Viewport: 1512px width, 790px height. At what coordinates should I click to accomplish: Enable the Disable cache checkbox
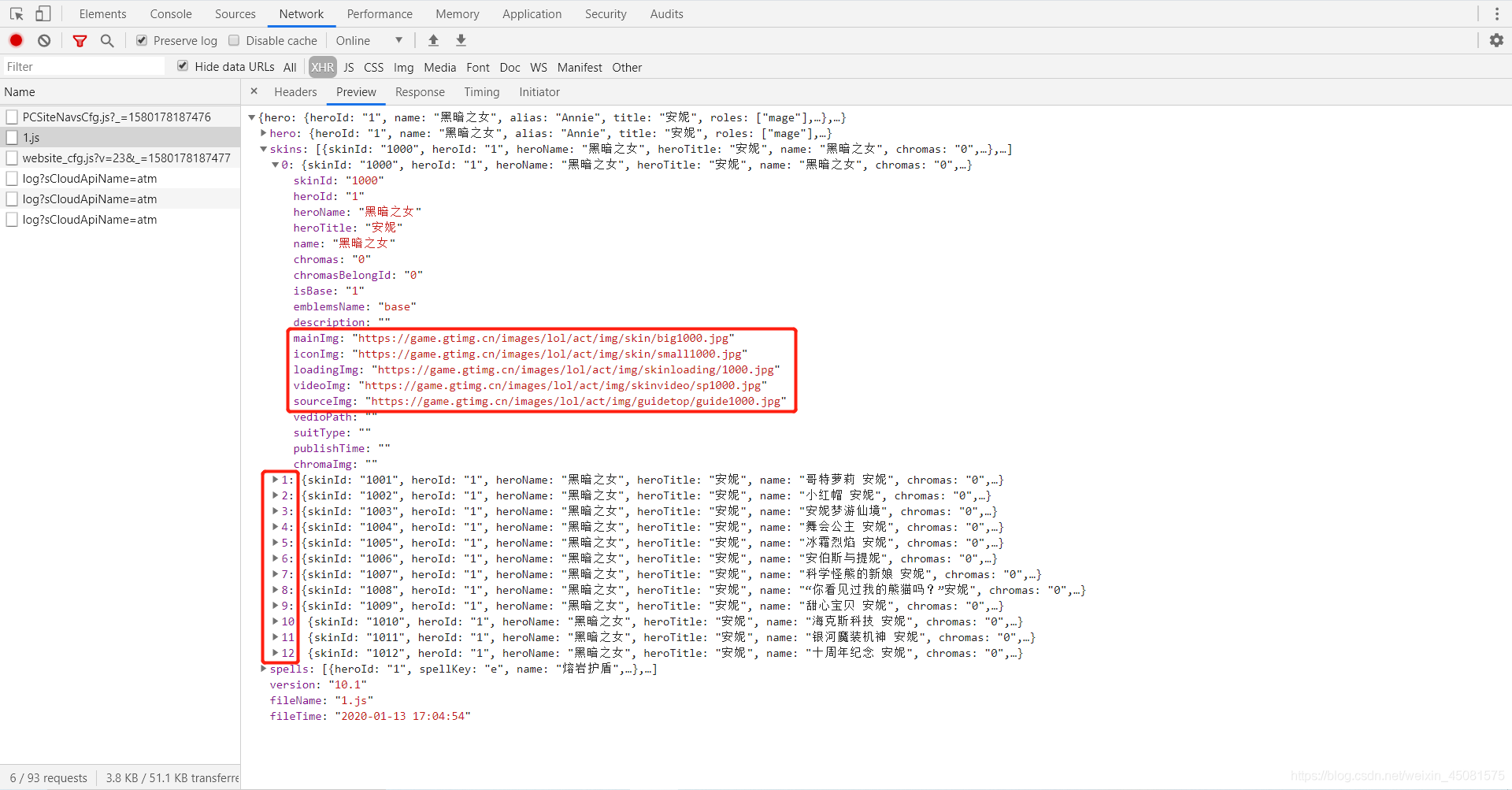pos(234,40)
